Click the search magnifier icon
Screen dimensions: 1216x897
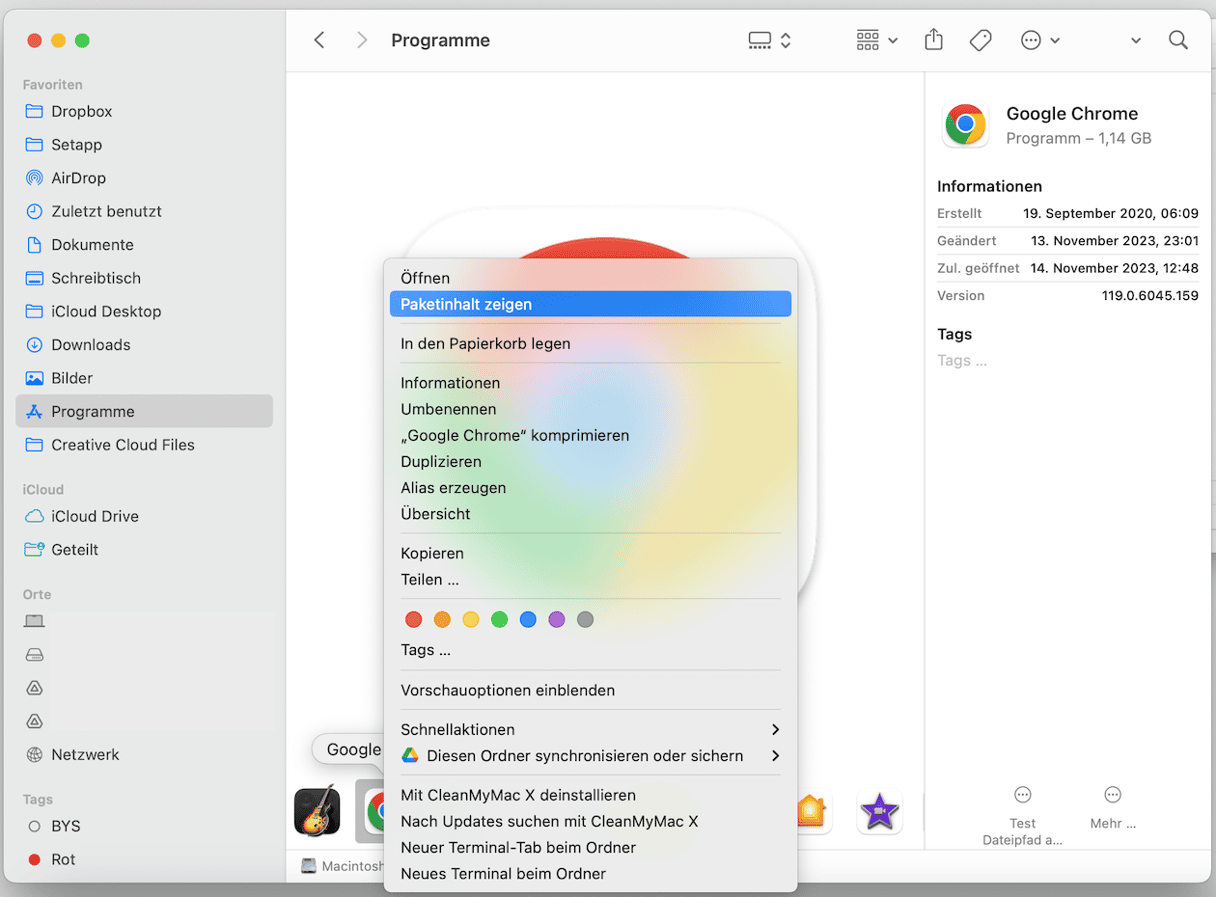(x=1178, y=40)
